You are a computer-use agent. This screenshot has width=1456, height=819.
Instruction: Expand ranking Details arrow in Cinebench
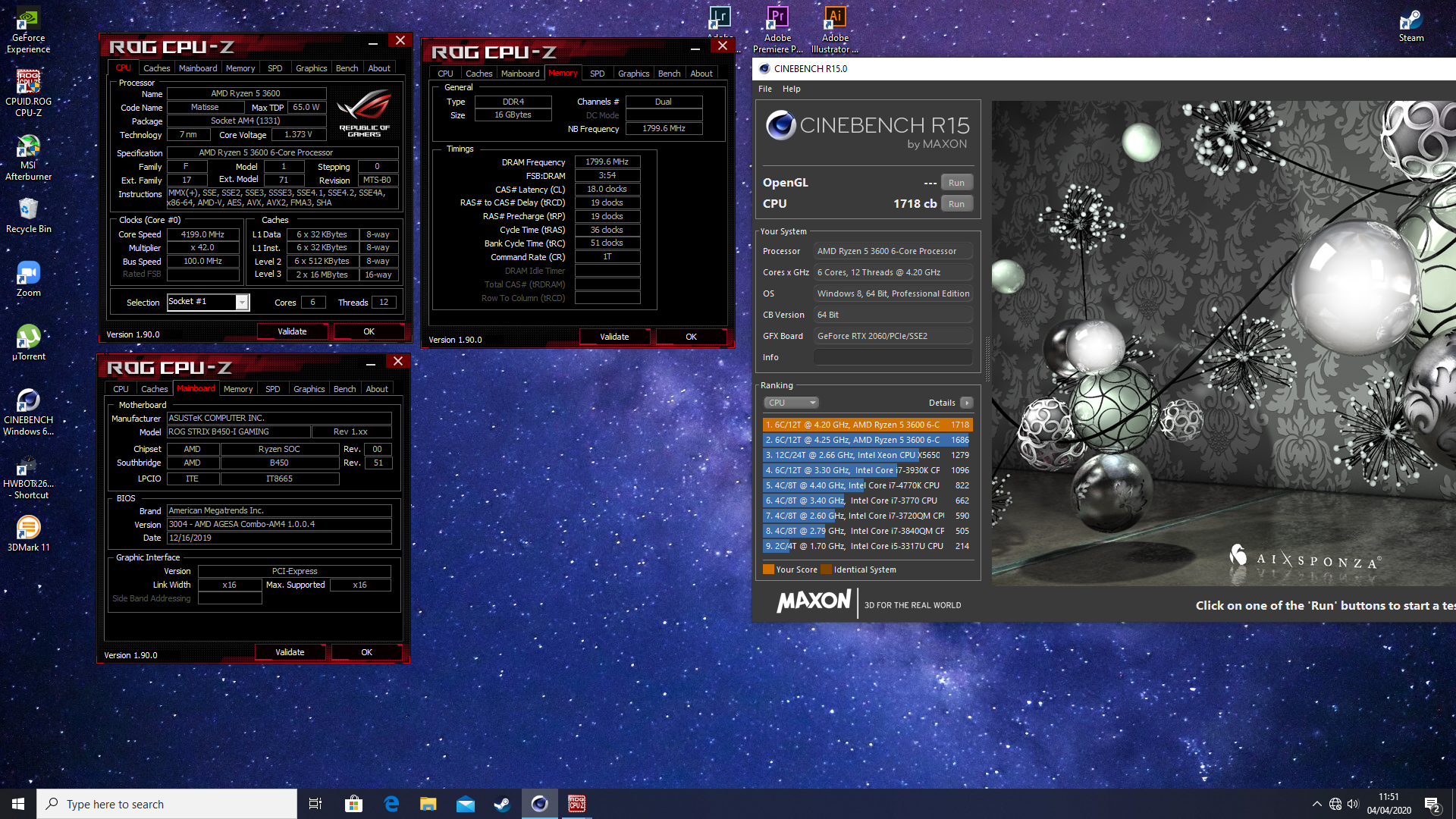966,403
